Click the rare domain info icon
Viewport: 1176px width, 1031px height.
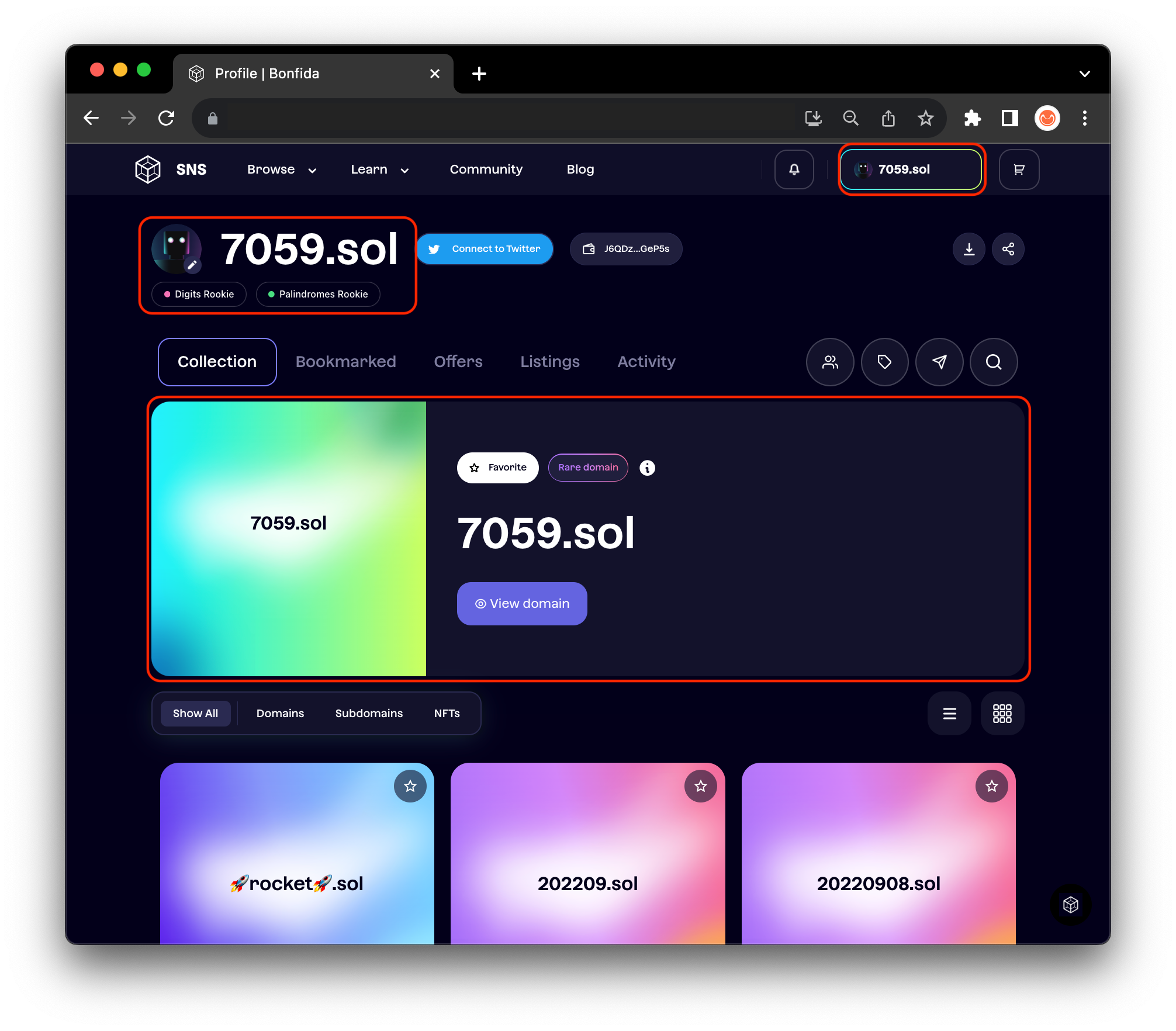(647, 468)
